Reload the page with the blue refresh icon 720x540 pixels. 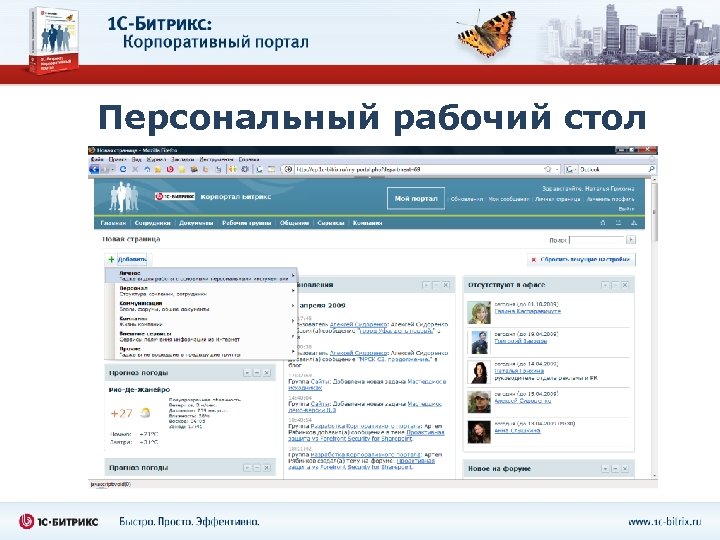123,169
